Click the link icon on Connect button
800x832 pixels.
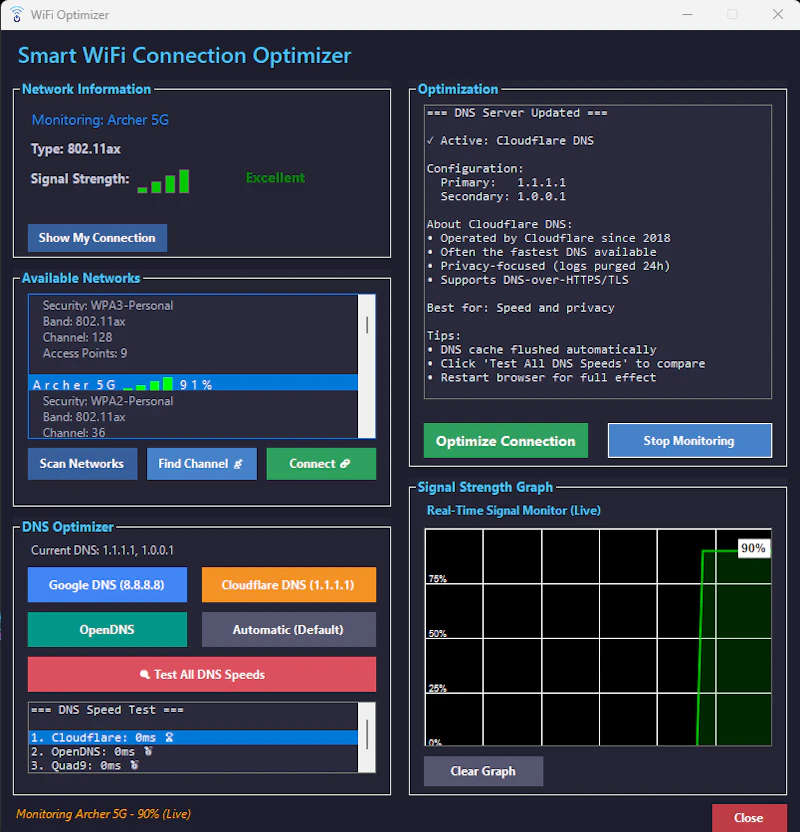pos(345,464)
